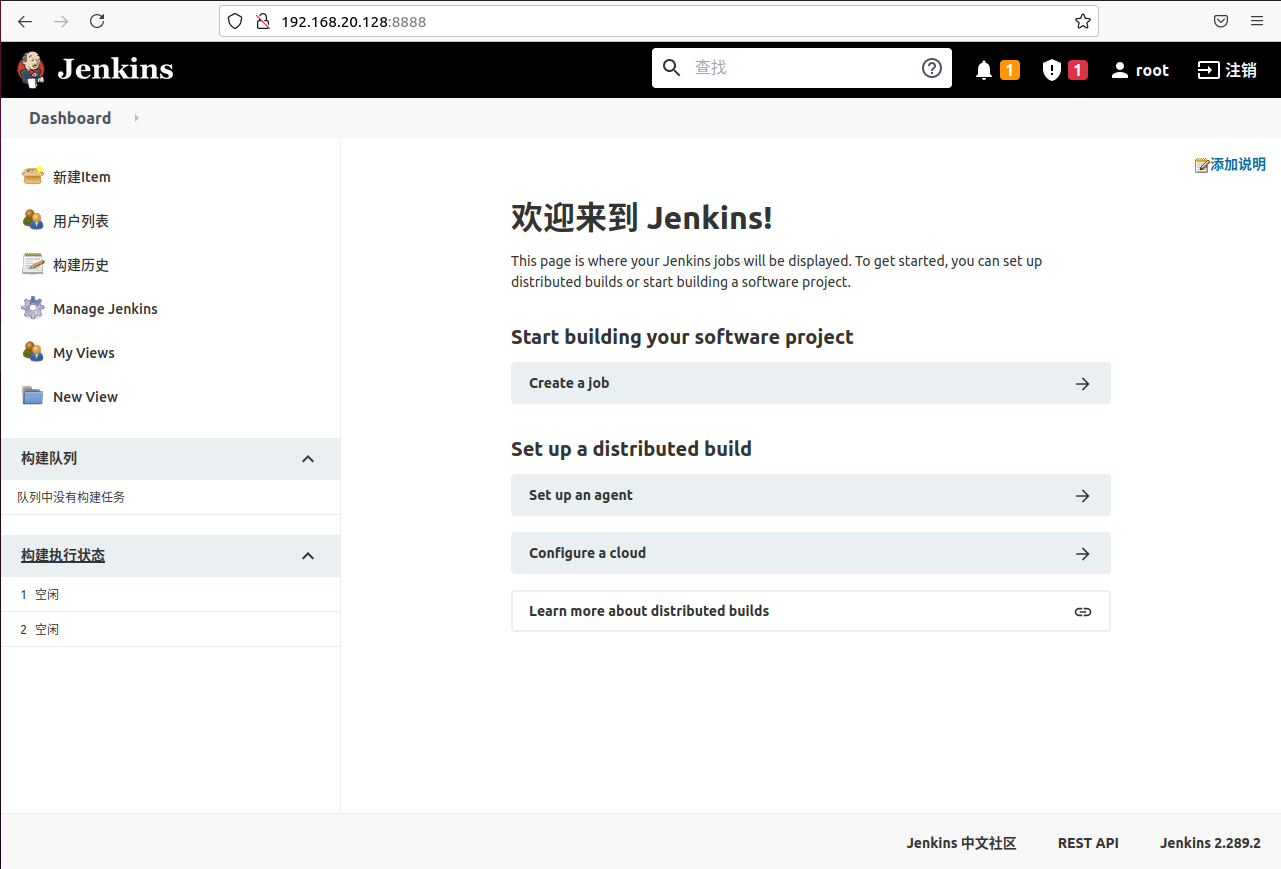Click the 构建历史 notepad icon

(33, 264)
